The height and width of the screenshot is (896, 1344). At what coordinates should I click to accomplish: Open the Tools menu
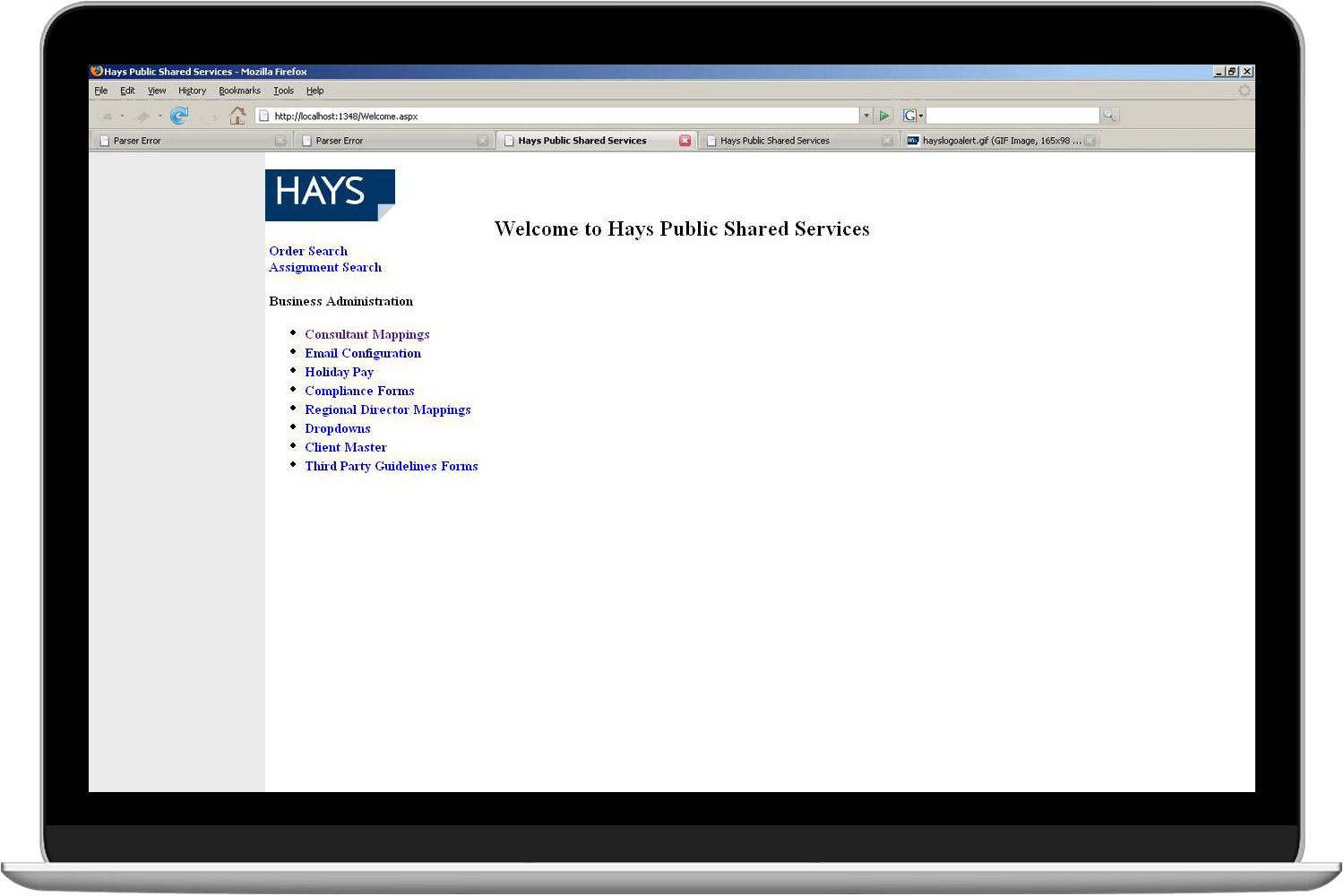click(283, 90)
